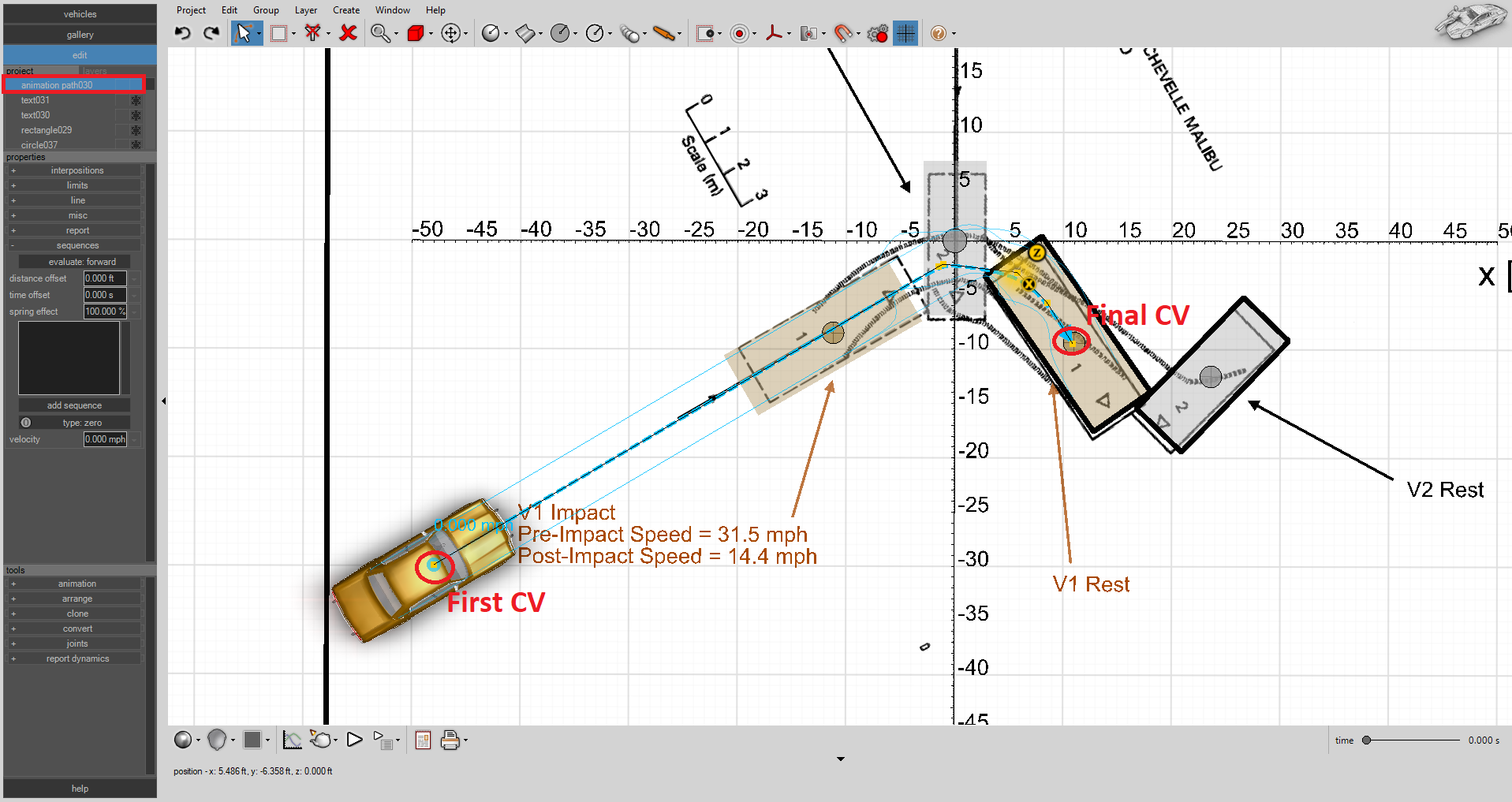Toggle visibility icon for text031
Viewport: 1512px width, 802px height.
click(136, 100)
